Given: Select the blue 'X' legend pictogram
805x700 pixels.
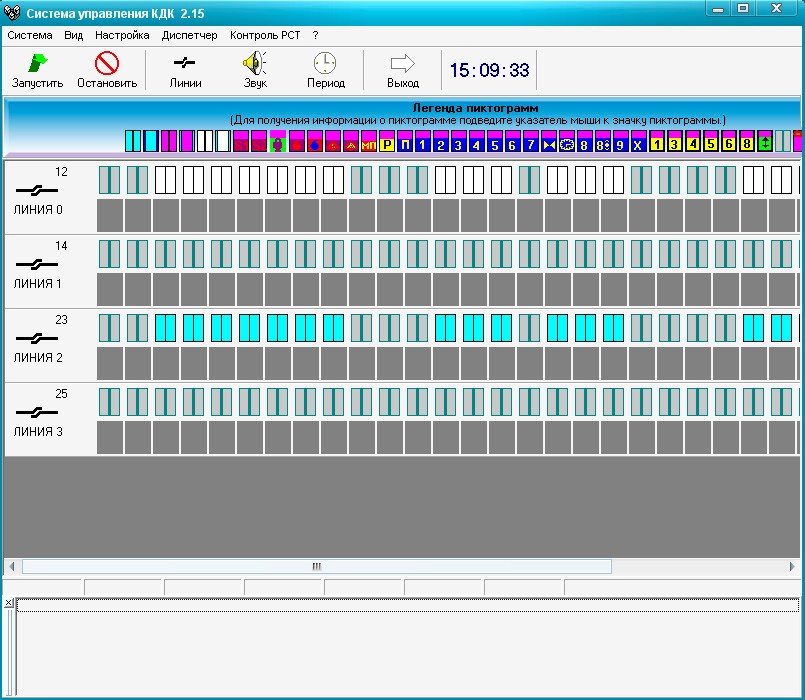Looking at the screenshot, I should [638, 144].
